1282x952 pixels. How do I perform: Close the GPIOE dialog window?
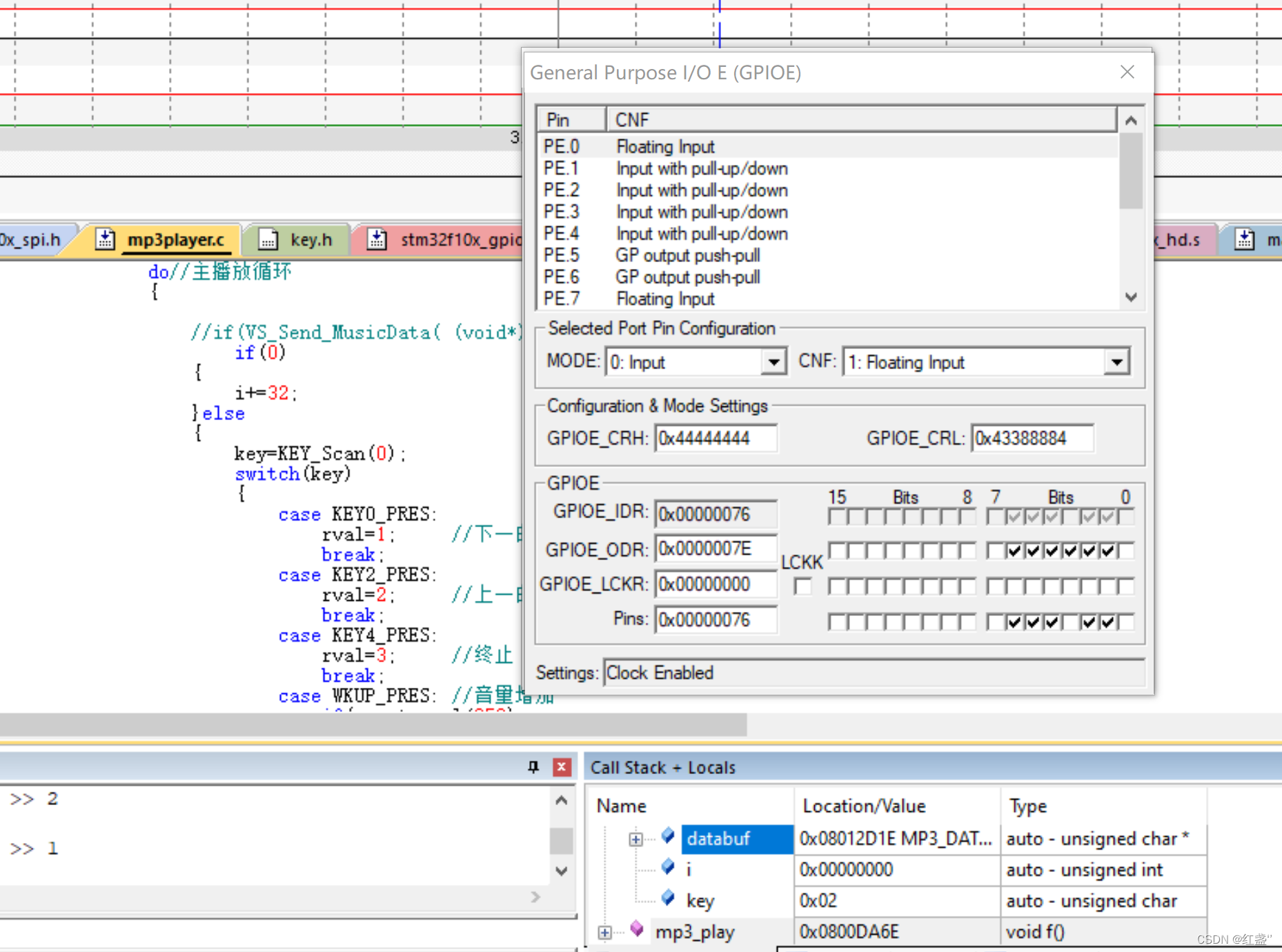click(x=1127, y=72)
